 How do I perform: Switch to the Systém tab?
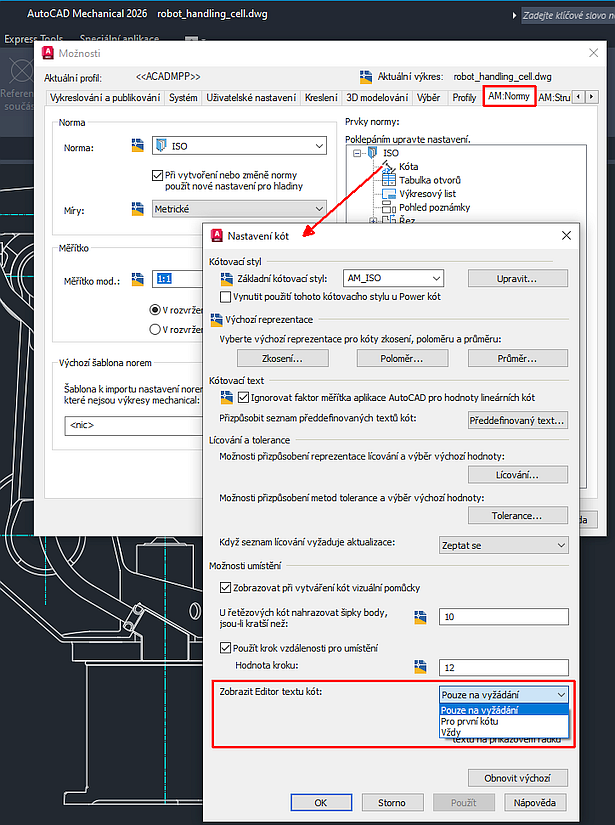coord(183,98)
